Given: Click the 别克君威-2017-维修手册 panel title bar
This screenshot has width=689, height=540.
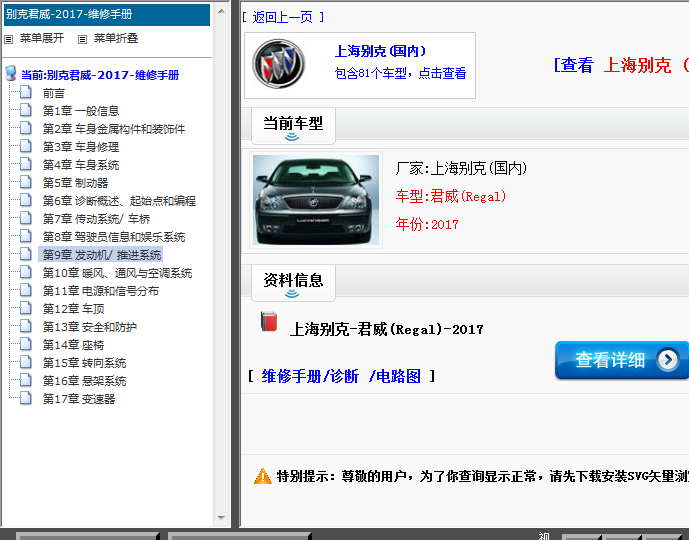Looking at the screenshot, I should [x=107, y=14].
